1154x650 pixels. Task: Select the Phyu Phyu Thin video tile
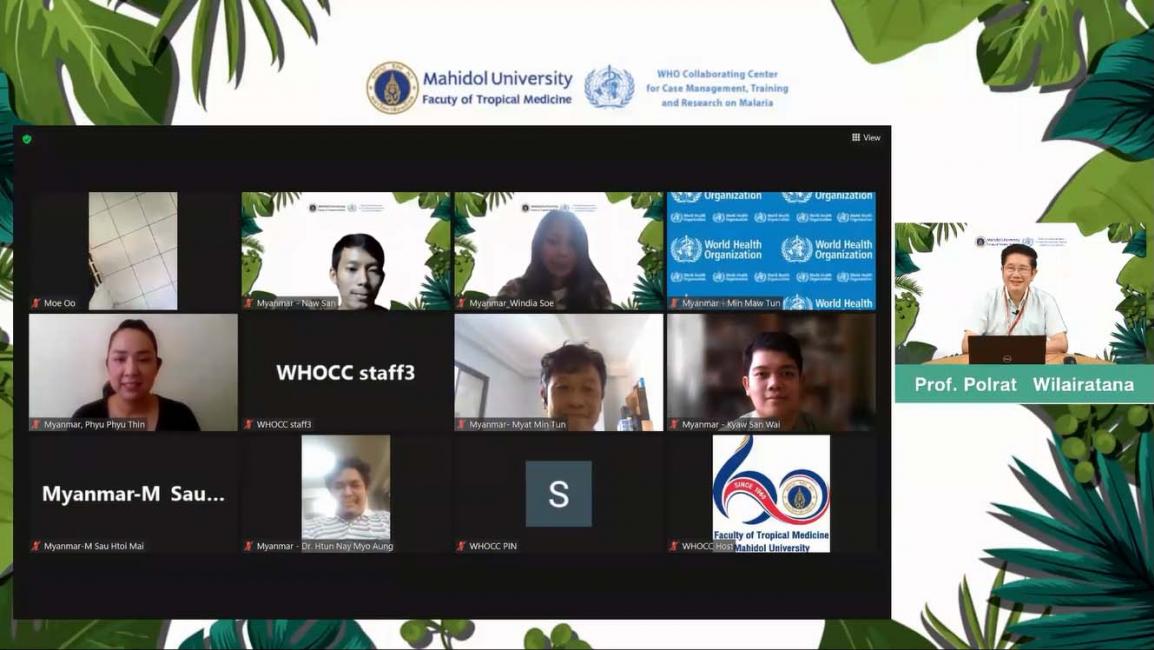pos(133,372)
